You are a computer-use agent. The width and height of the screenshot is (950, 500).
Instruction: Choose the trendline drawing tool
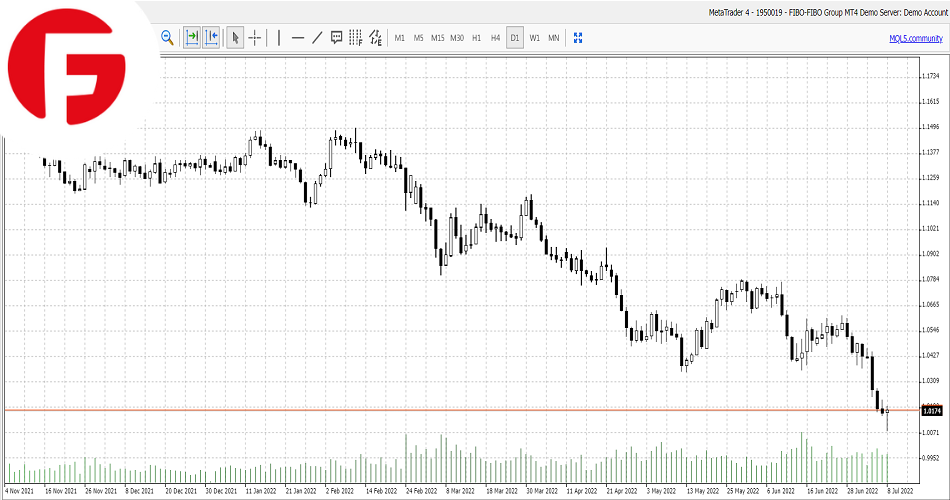(317, 38)
